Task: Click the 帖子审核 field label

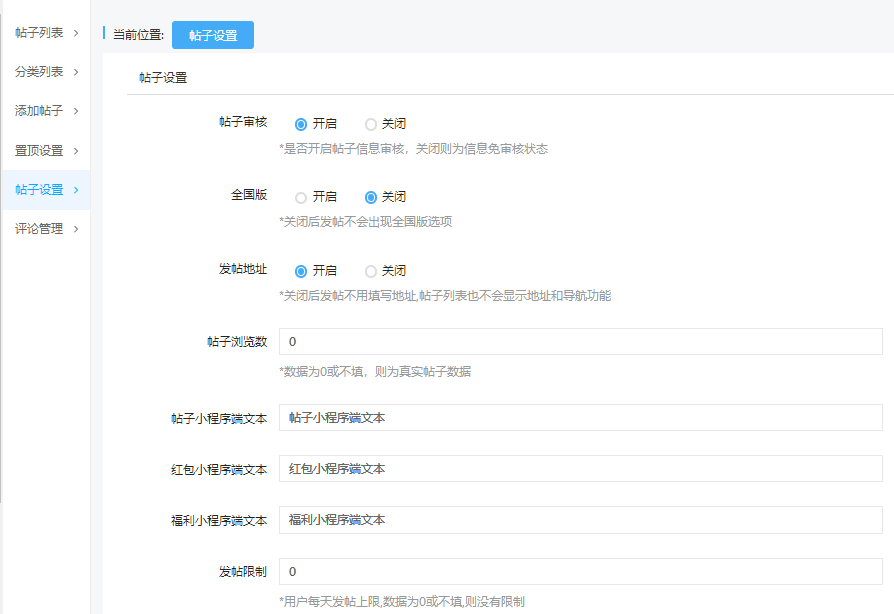Action: 243,122
